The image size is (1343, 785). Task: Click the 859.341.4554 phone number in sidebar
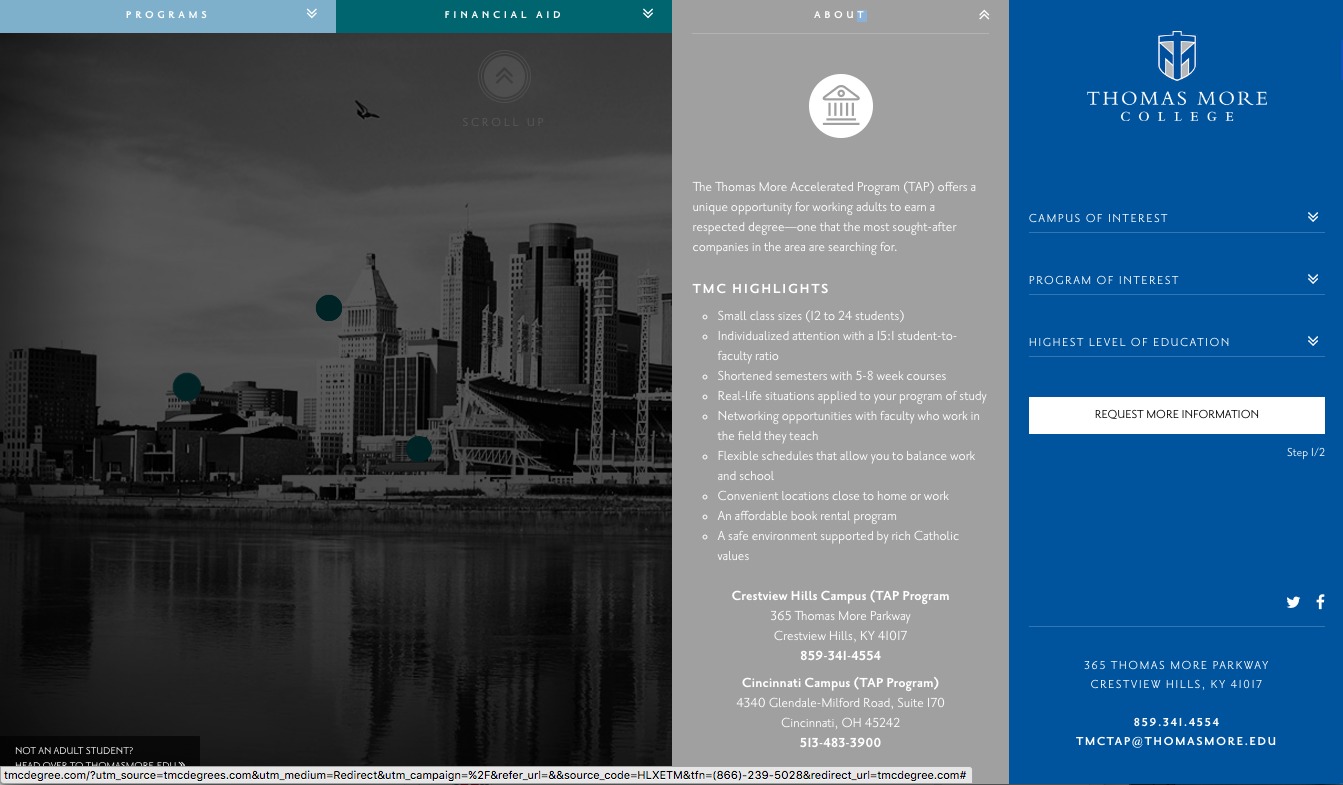1176,722
